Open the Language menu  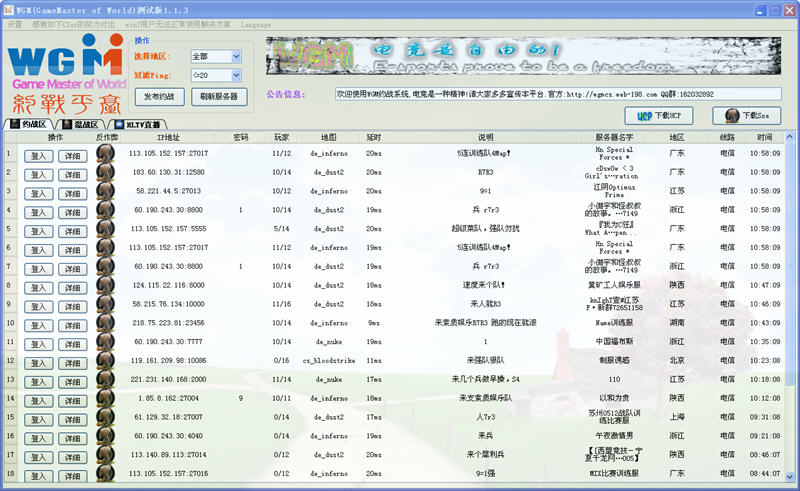point(255,24)
